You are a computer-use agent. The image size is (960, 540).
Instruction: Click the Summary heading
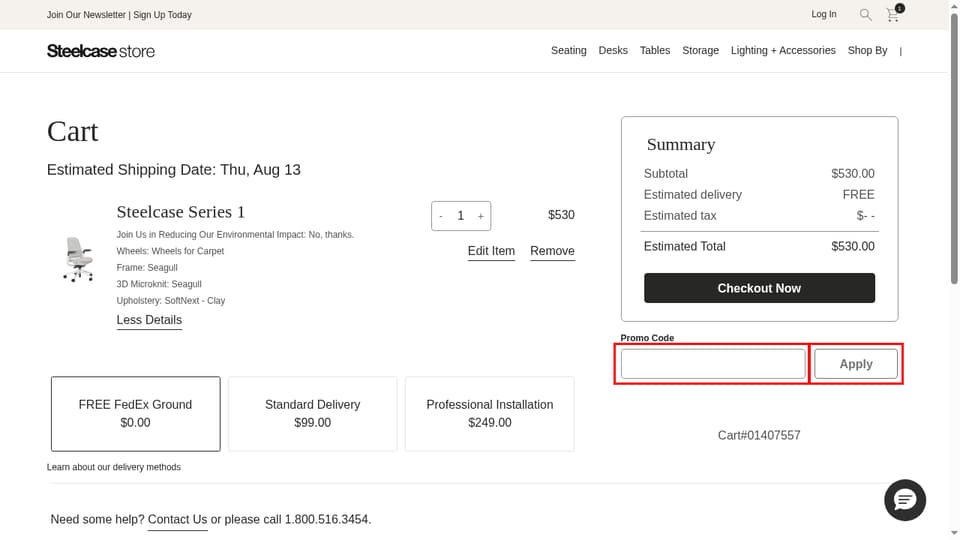point(681,144)
